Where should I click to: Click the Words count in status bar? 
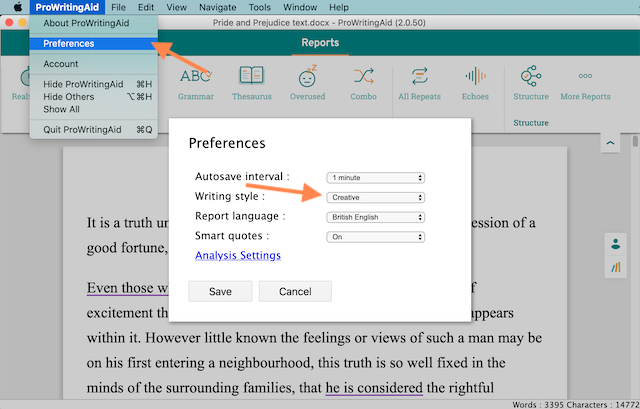coord(538,405)
